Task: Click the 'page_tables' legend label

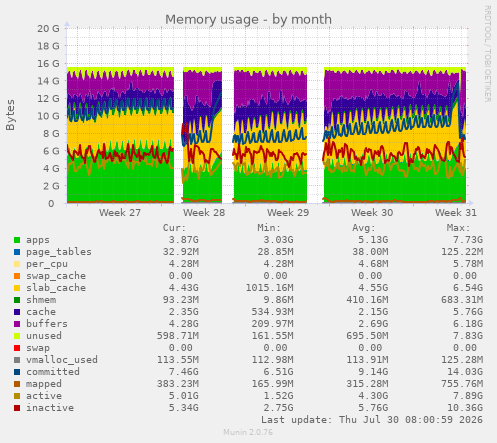Action: point(59,252)
